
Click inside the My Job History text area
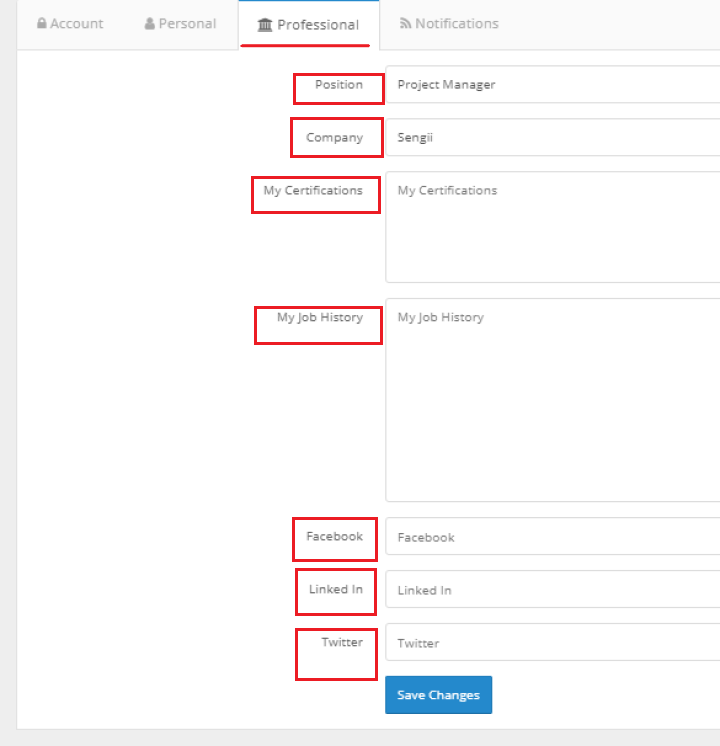(x=552, y=400)
